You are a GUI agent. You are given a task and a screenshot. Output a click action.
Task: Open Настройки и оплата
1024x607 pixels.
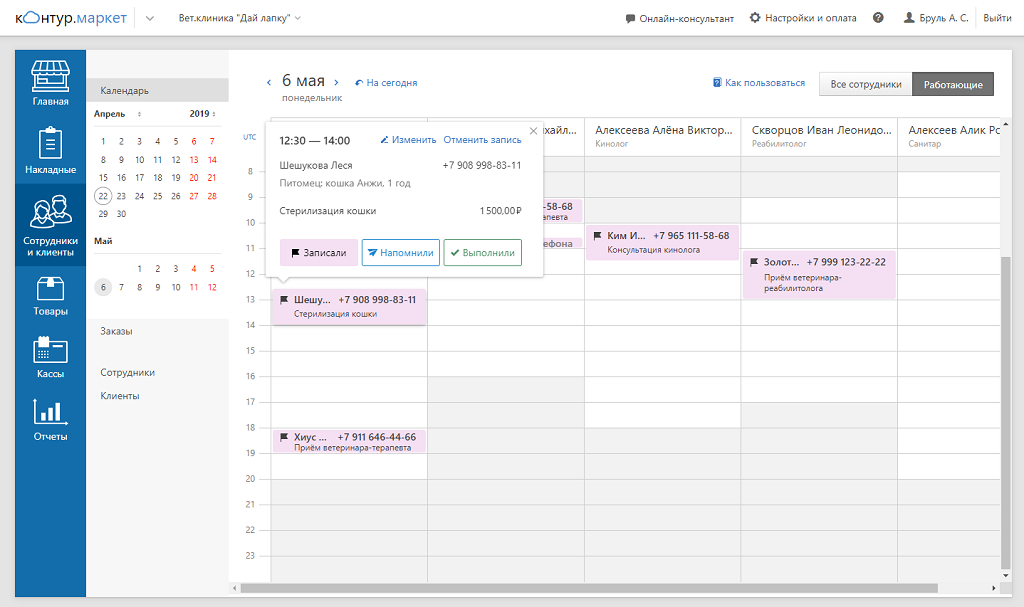803,18
